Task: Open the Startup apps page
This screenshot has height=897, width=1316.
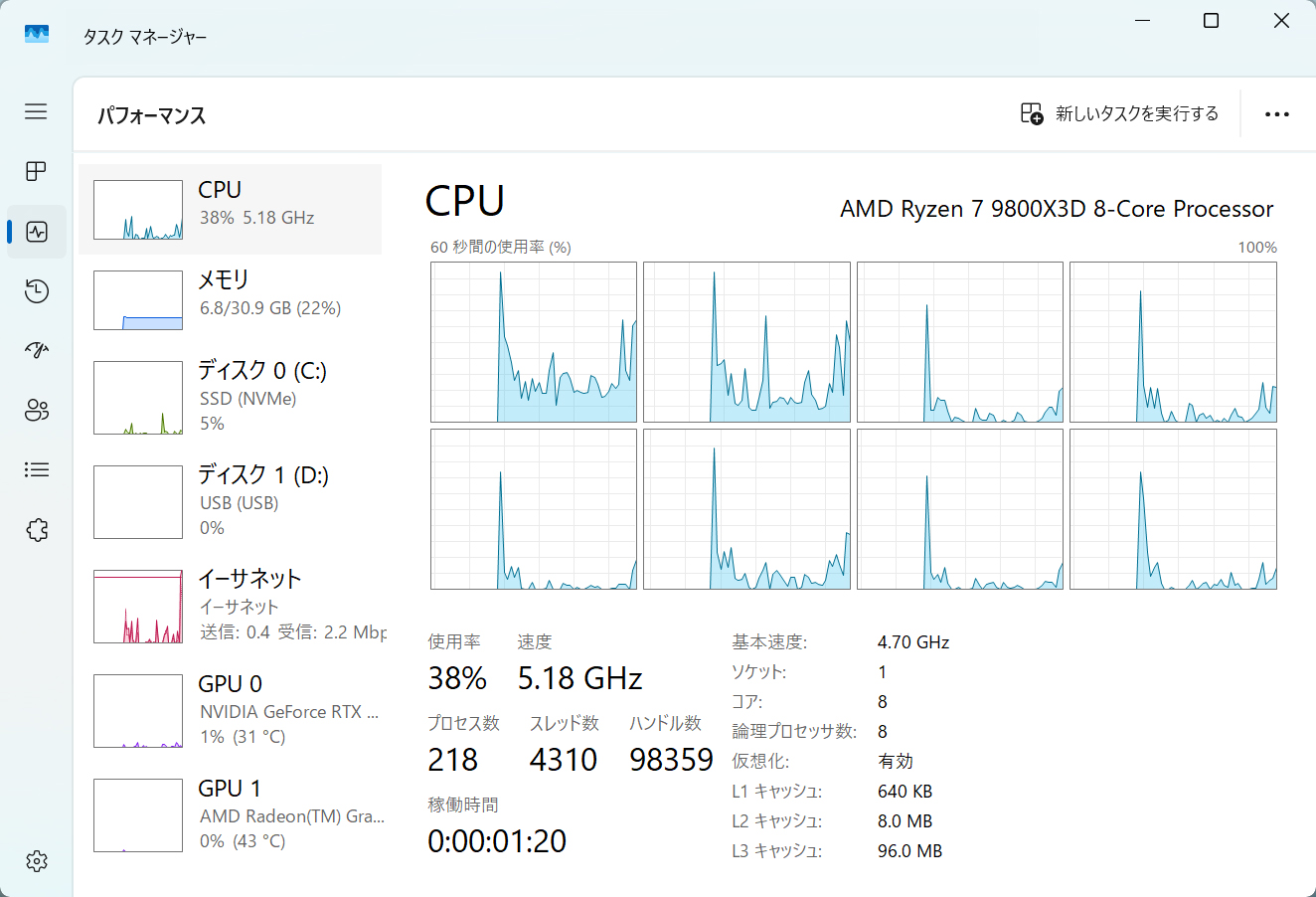Action: (x=37, y=350)
